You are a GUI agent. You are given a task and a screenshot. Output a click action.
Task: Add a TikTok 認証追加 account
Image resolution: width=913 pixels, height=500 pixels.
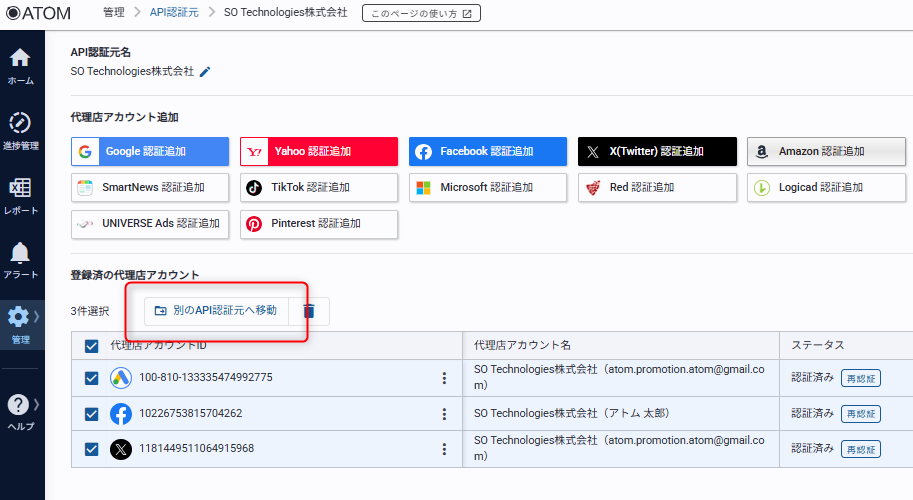pyautogui.click(x=319, y=187)
